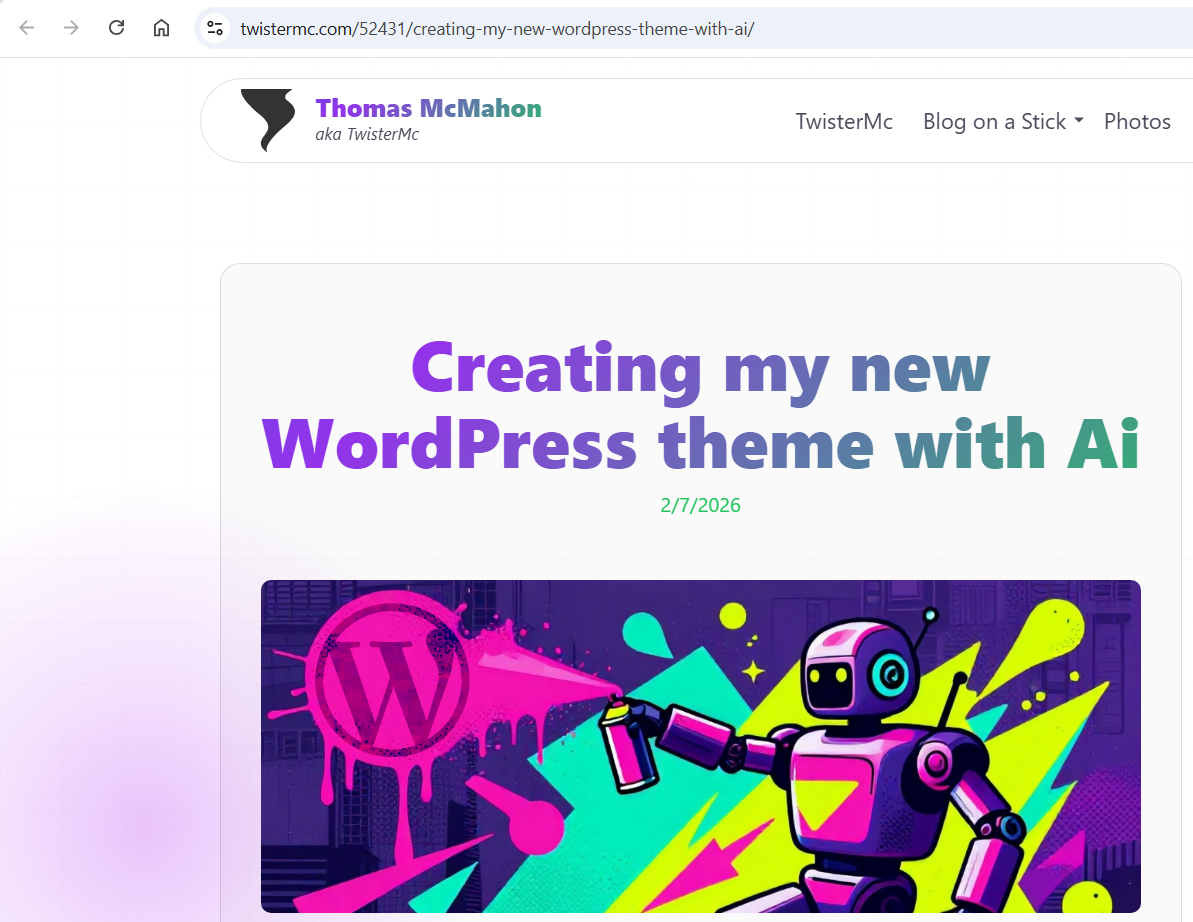Open the TwisterMc navigation item

(844, 121)
